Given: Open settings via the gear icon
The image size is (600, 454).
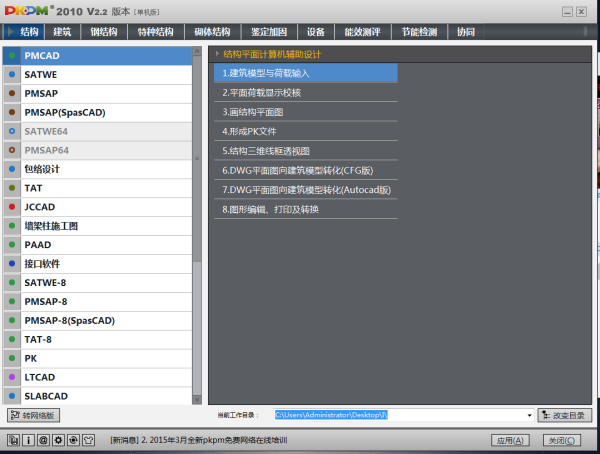Looking at the screenshot, I should tap(60, 440).
